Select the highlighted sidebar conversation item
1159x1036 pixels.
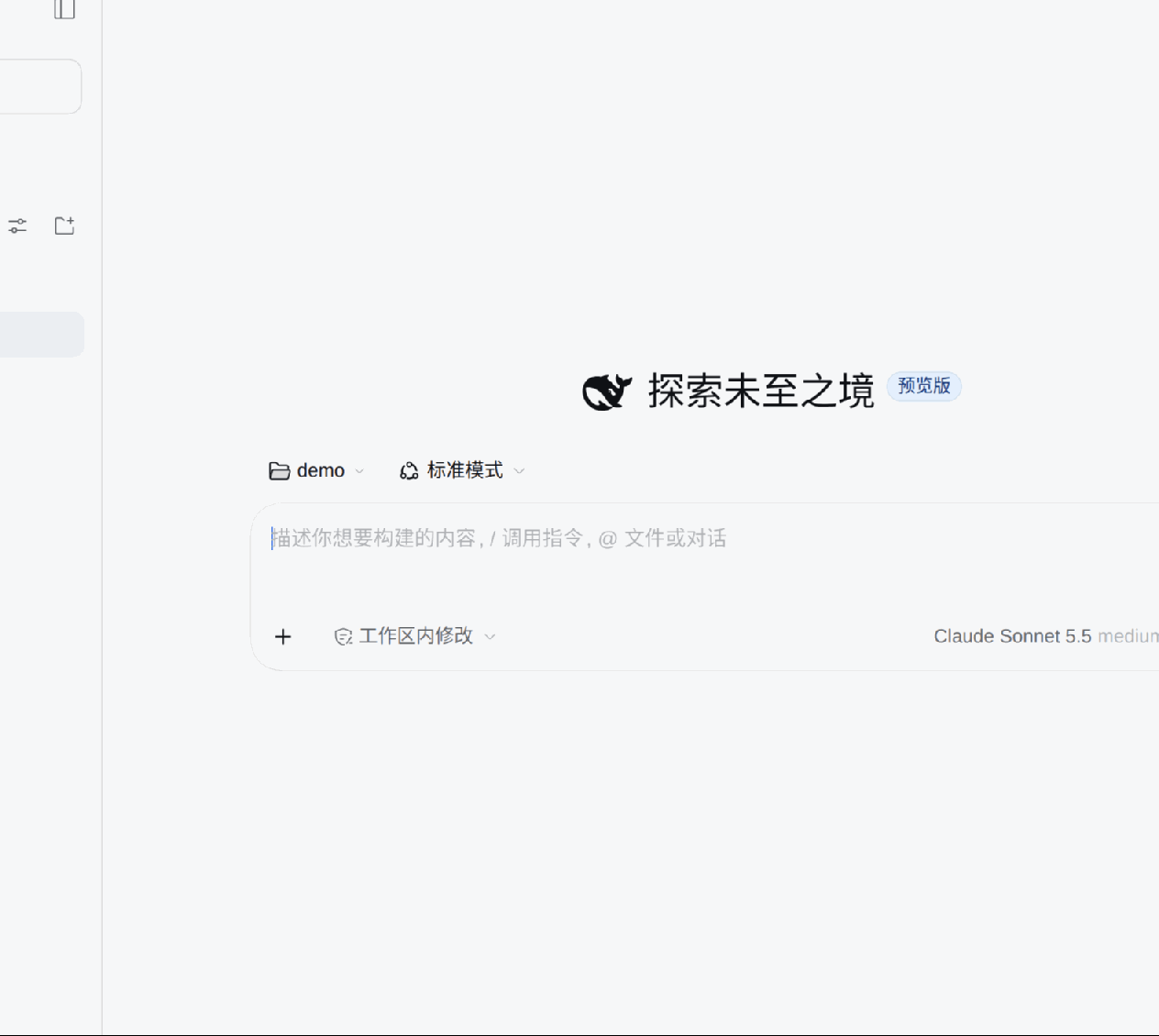pyautogui.click(x=42, y=335)
